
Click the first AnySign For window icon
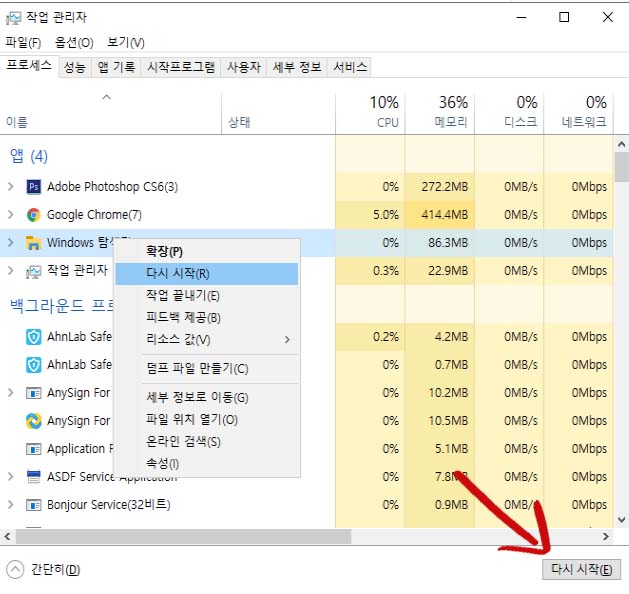coord(34,393)
